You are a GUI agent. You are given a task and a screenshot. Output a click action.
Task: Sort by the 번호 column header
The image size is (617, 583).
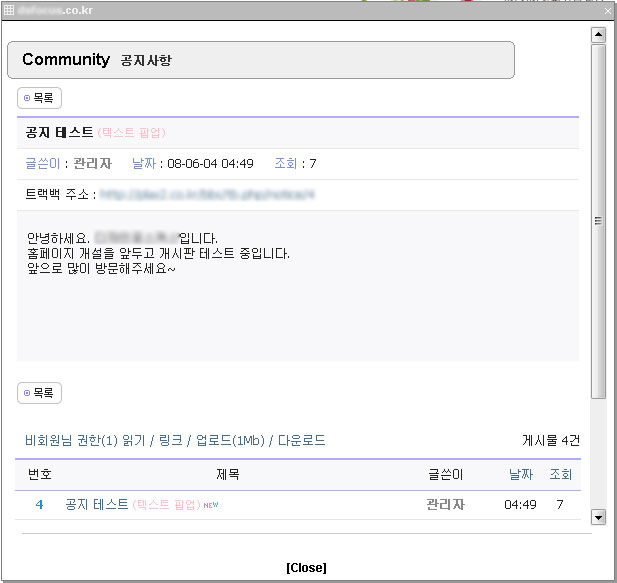point(40,474)
